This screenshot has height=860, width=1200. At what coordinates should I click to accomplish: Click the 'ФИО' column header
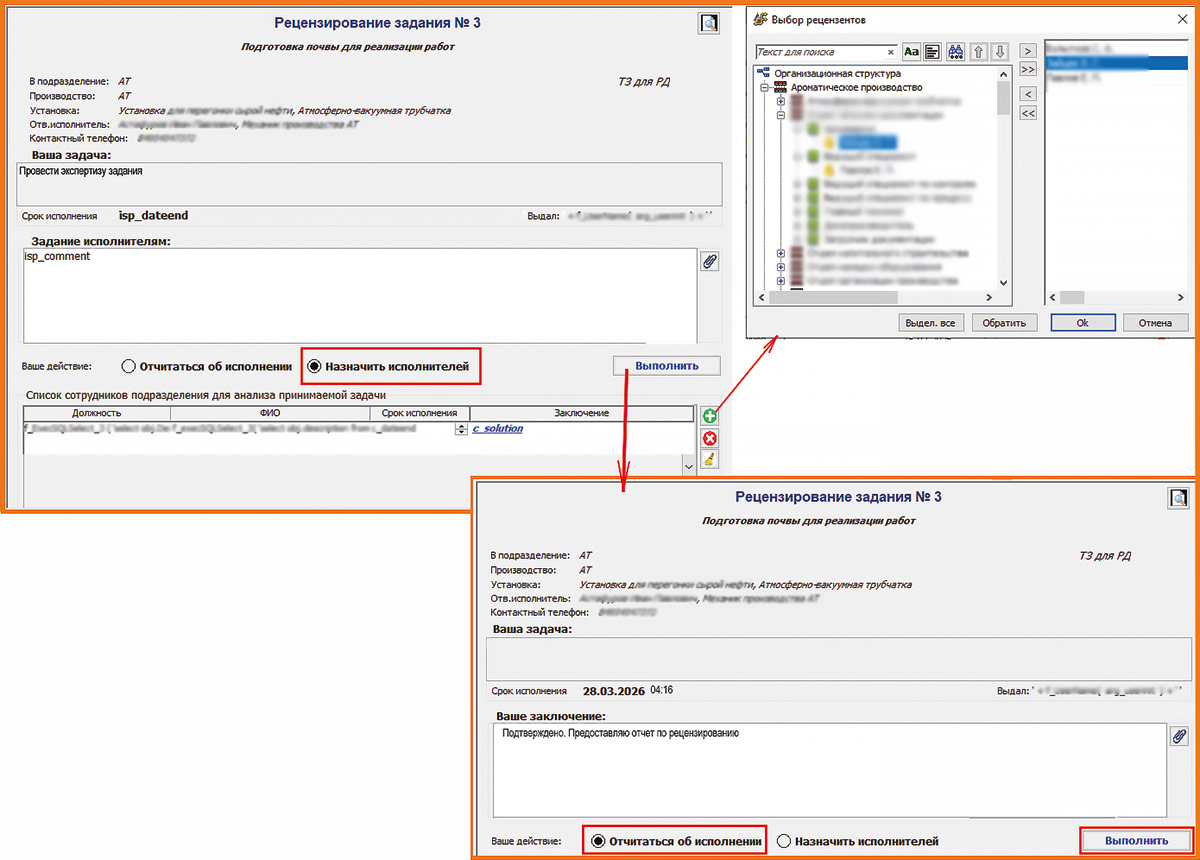[269, 413]
